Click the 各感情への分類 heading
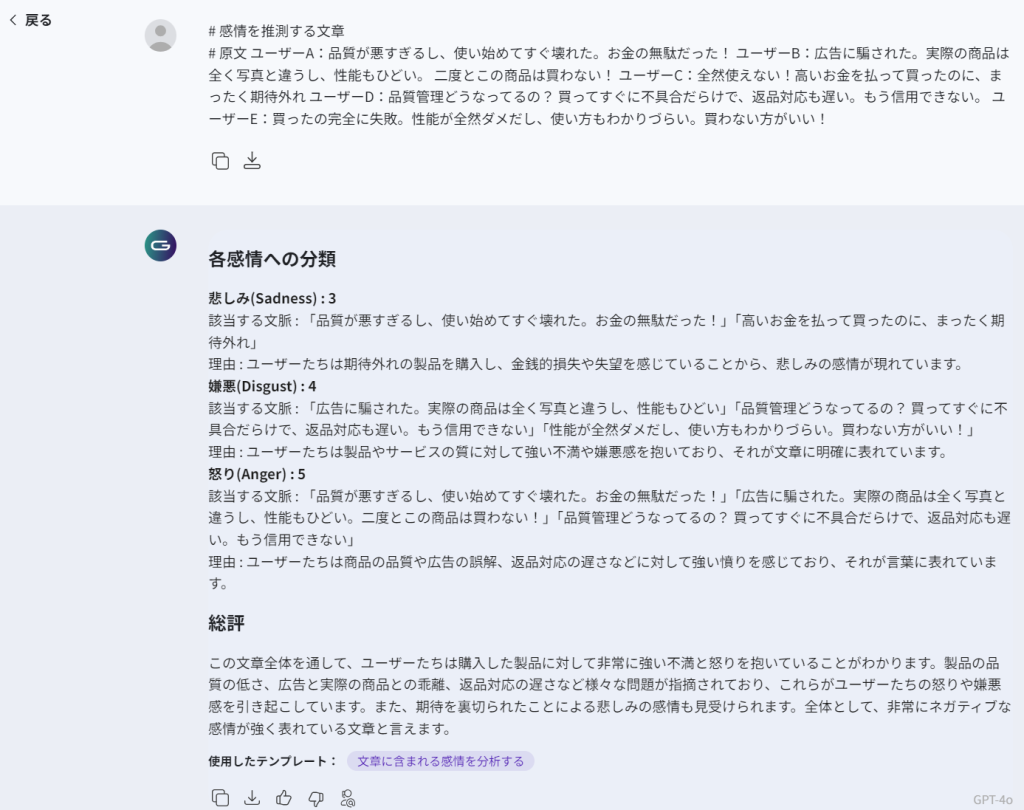 pyautogui.click(x=272, y=259)
